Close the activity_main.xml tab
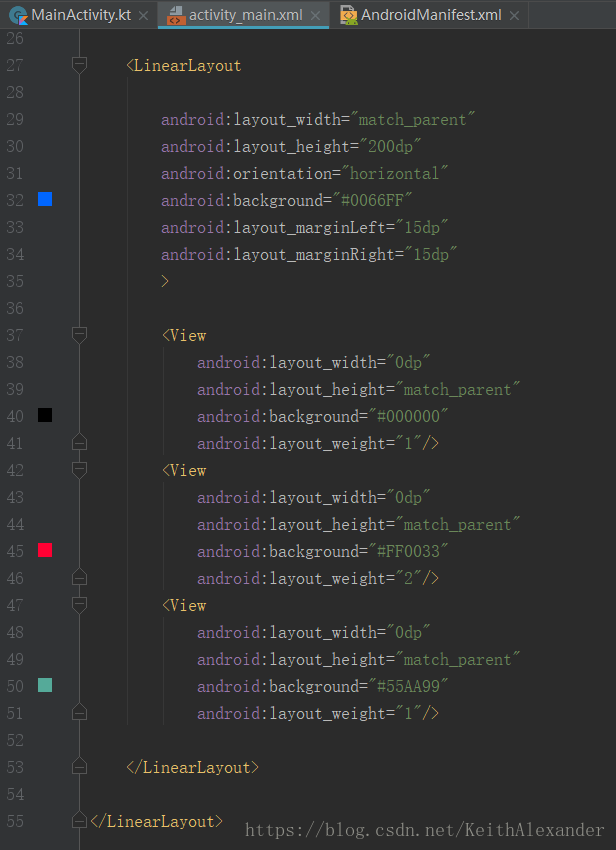Viewport: 616px width, 850px height. pyautogui.click(x=315, y=16)
